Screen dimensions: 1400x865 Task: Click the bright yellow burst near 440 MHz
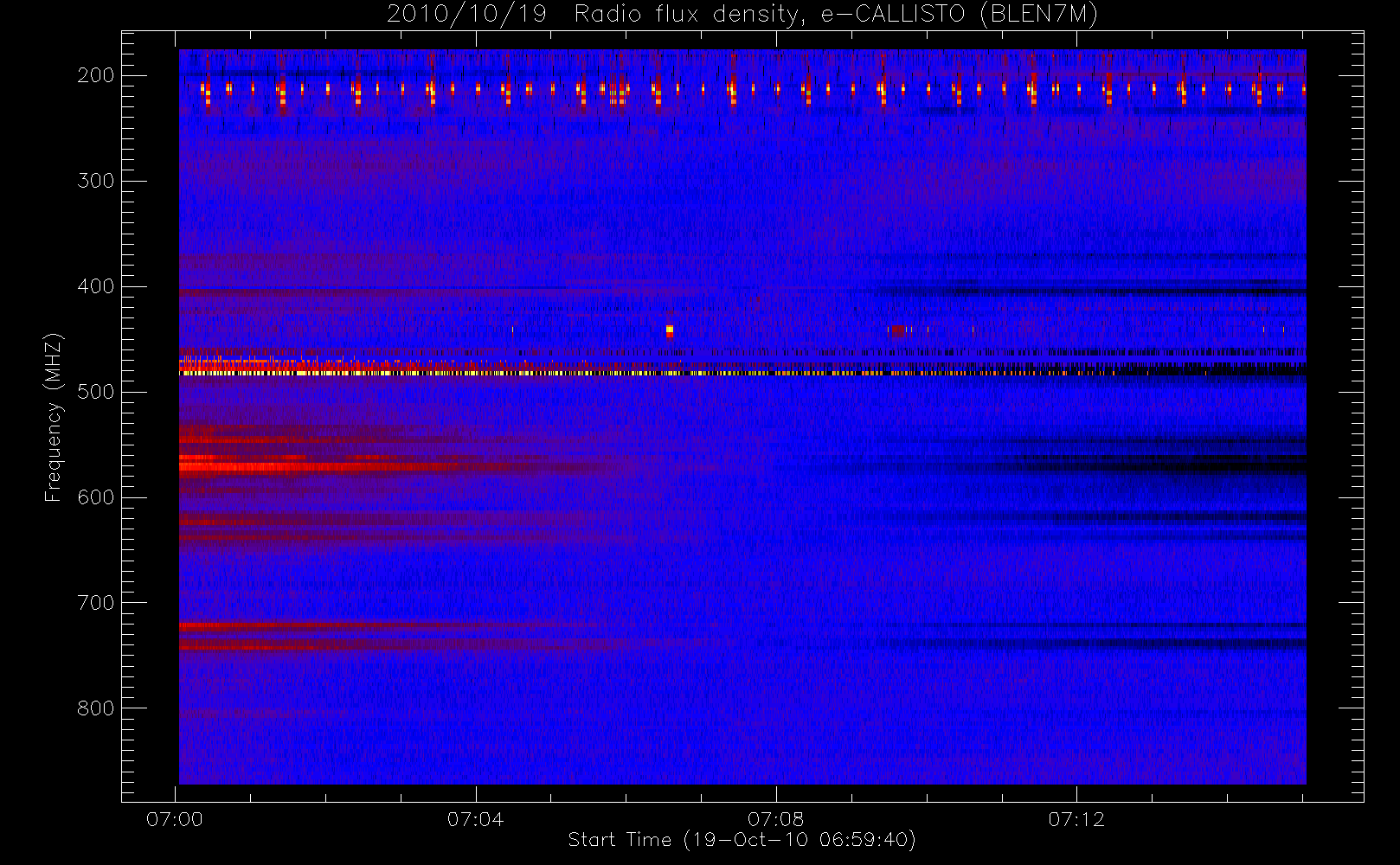[x=669, y=331]
